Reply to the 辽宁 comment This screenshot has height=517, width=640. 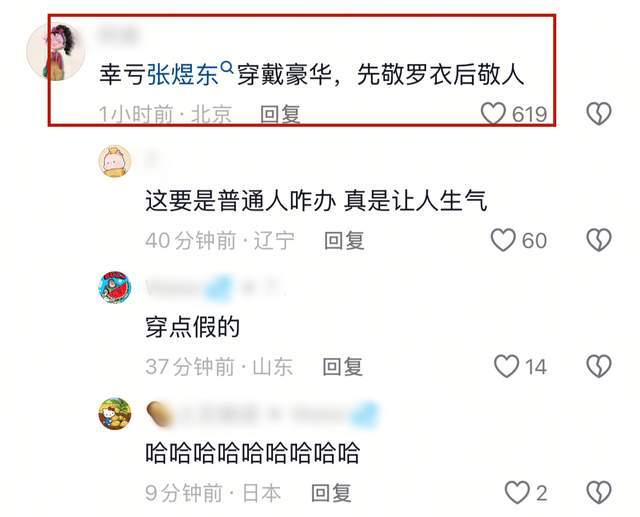click(x=344, y=240)
